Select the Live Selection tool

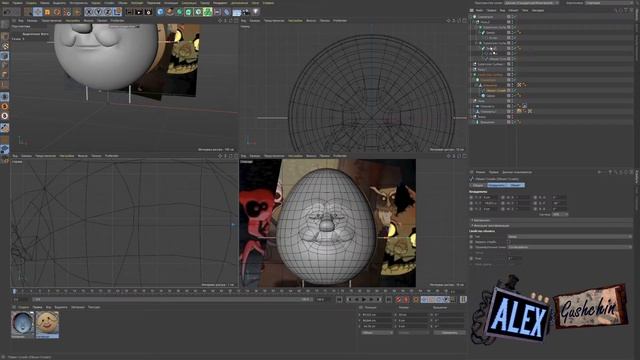pos(28,12)
